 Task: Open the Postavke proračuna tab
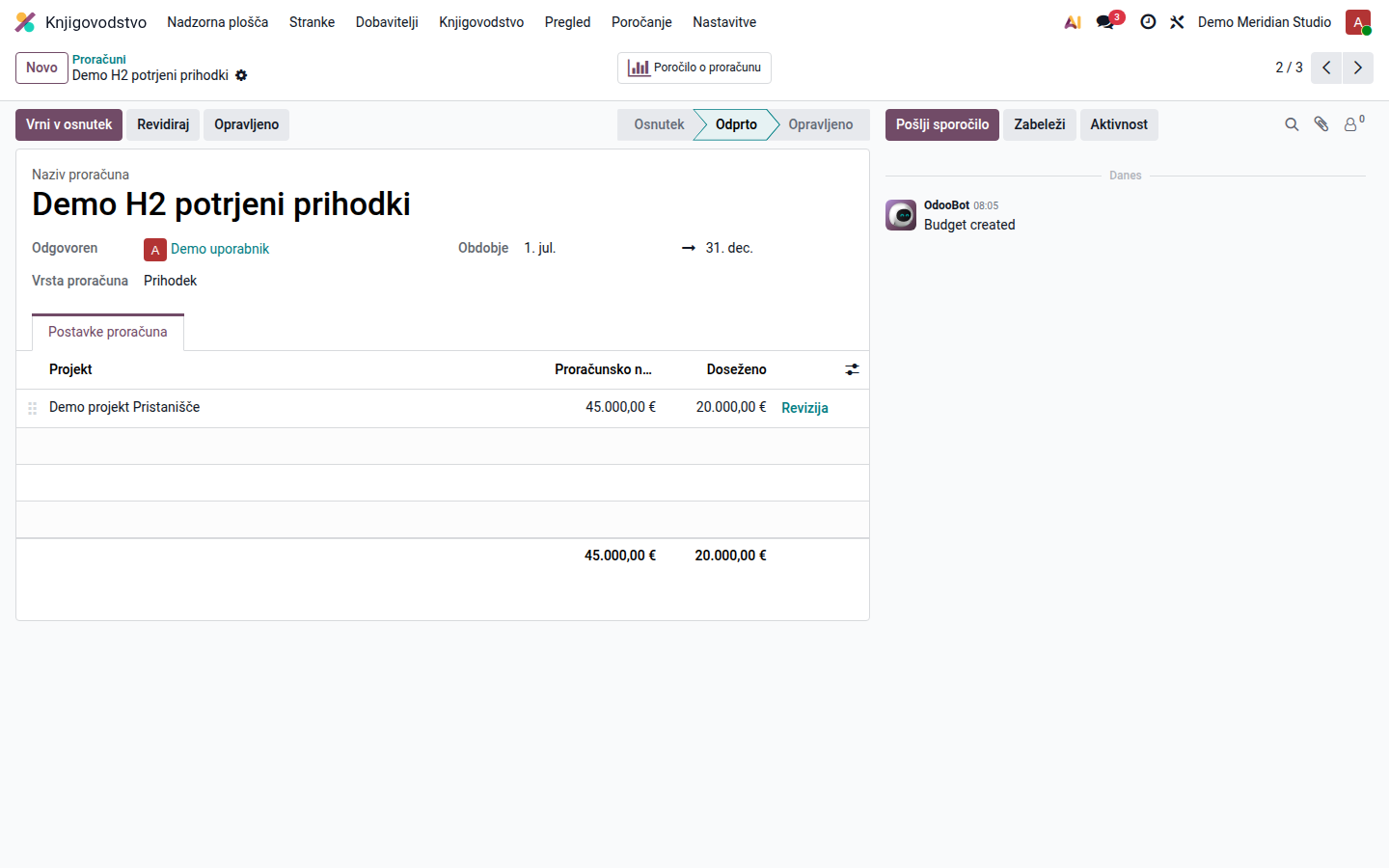coord(108,332)
